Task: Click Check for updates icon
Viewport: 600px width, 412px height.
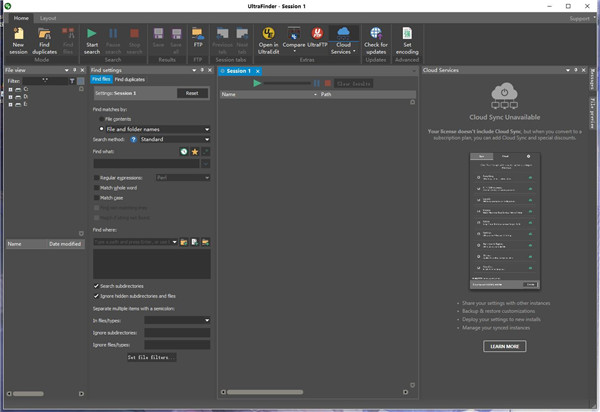Action: point(376,33)
